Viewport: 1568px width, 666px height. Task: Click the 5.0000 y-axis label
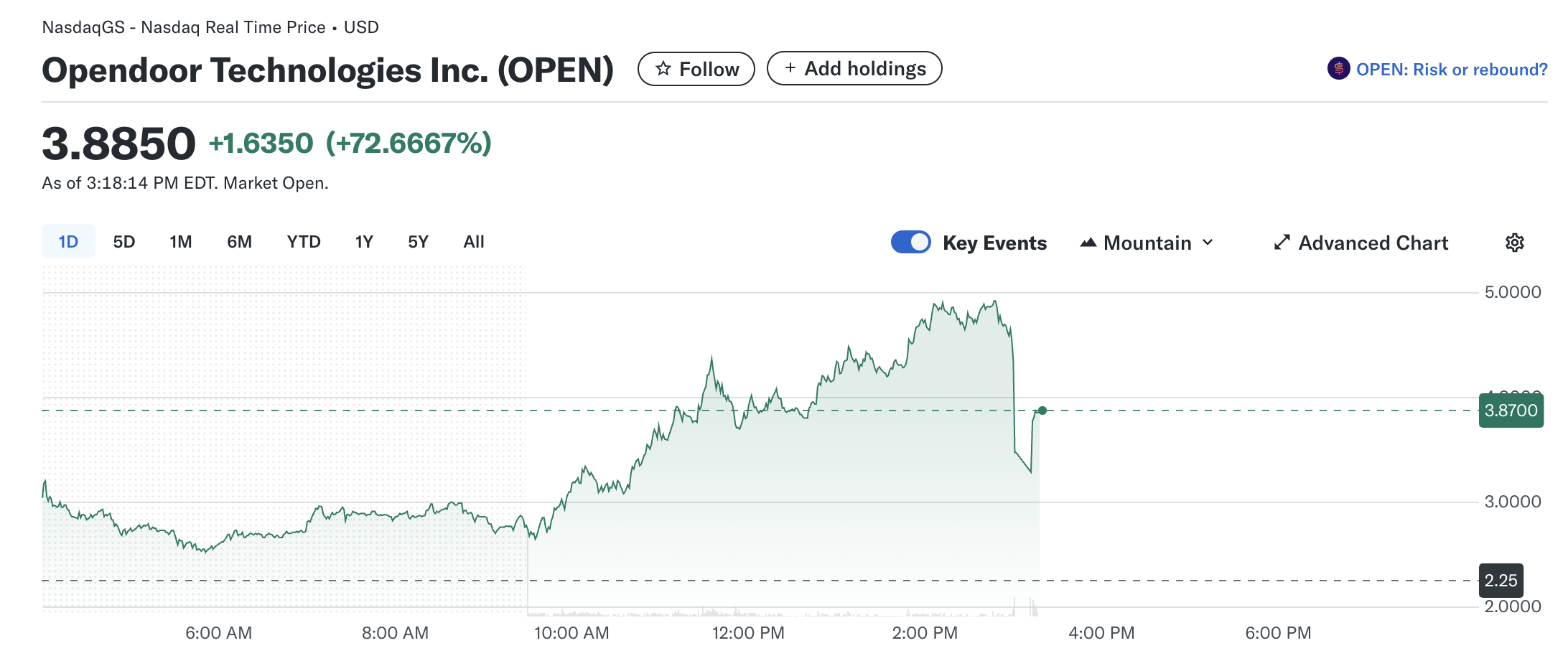click(1513, 292)
